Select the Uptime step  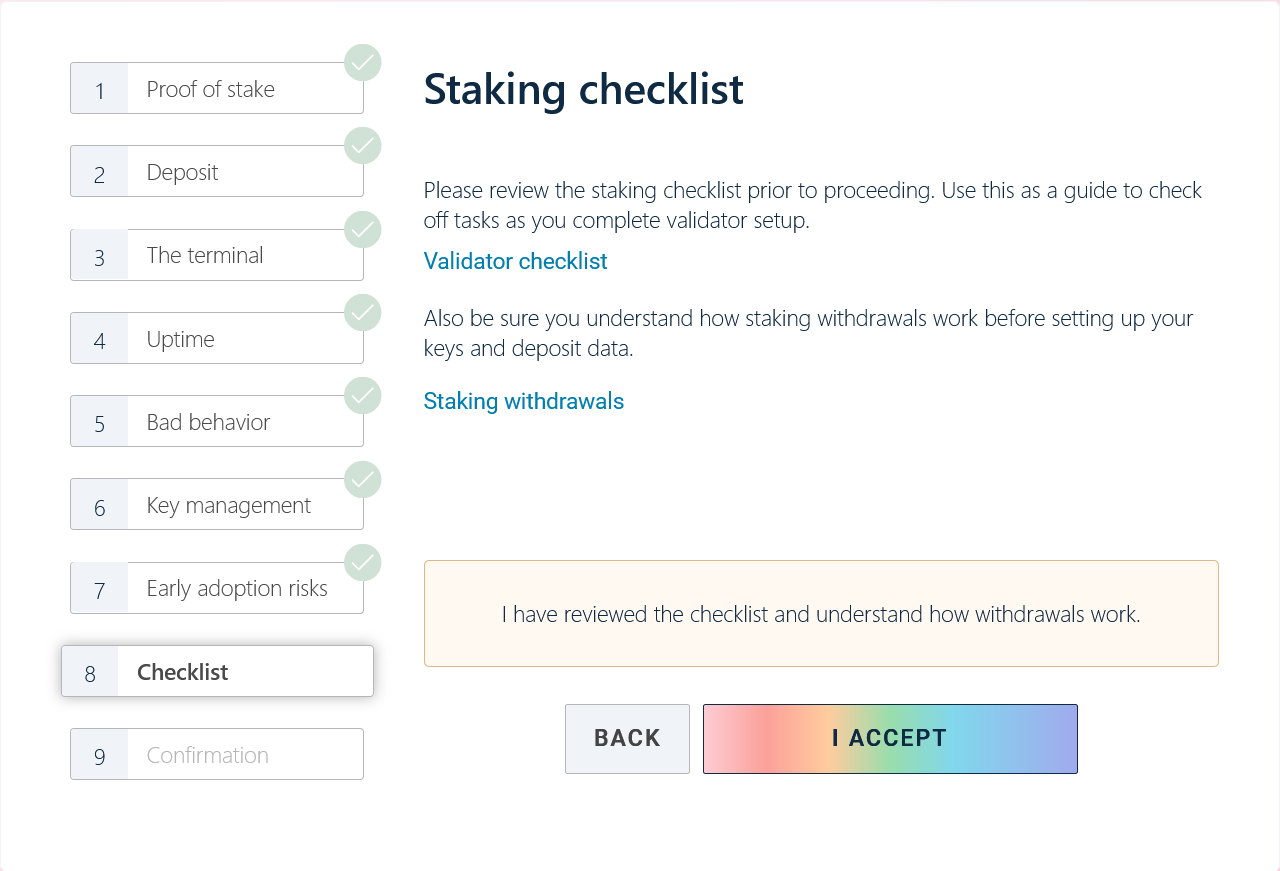click(x=216, y=339)
